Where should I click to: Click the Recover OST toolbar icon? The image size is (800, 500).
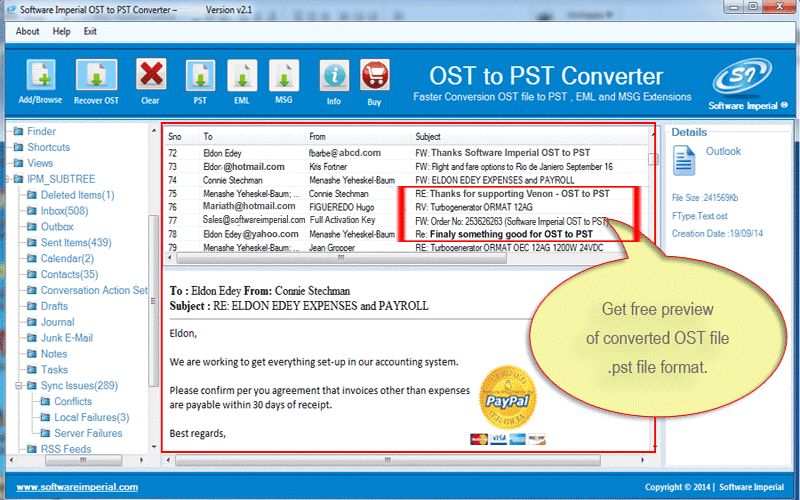(x=96, y=75)
